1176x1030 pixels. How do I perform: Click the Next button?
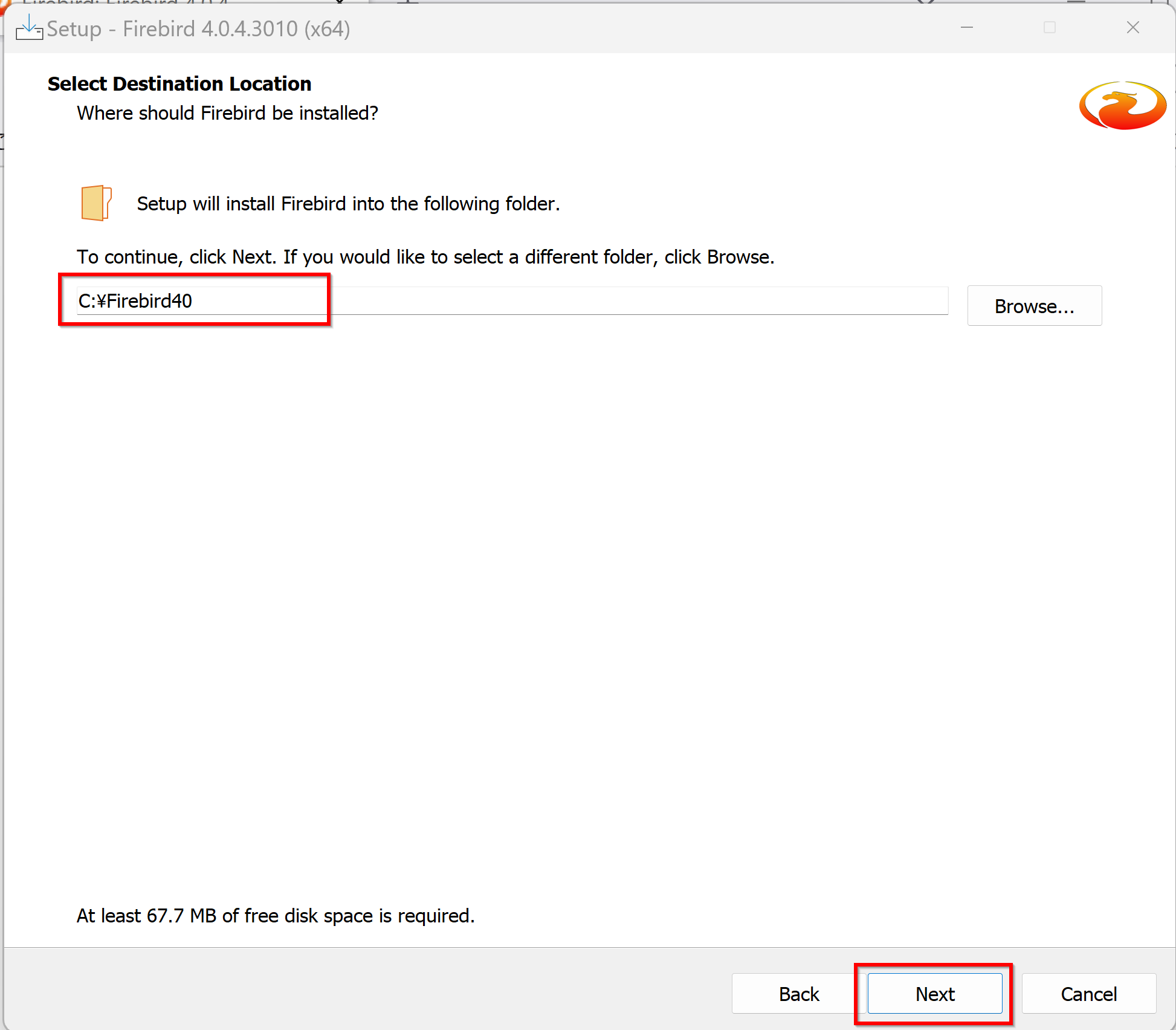tap(935, 994)
